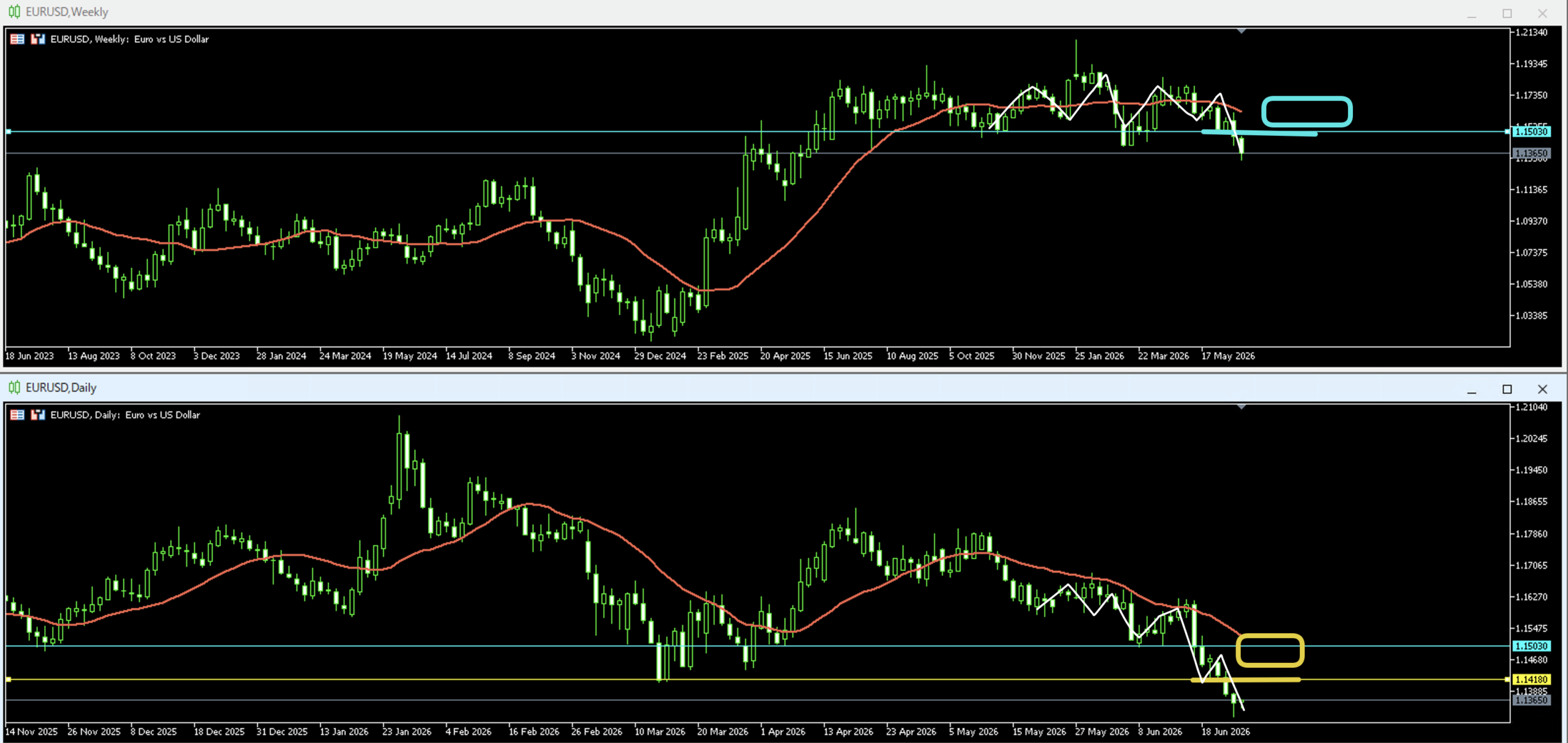
Task: Click the gray 1.13650 bid label on Daily chart
Action: [1531, 700]
